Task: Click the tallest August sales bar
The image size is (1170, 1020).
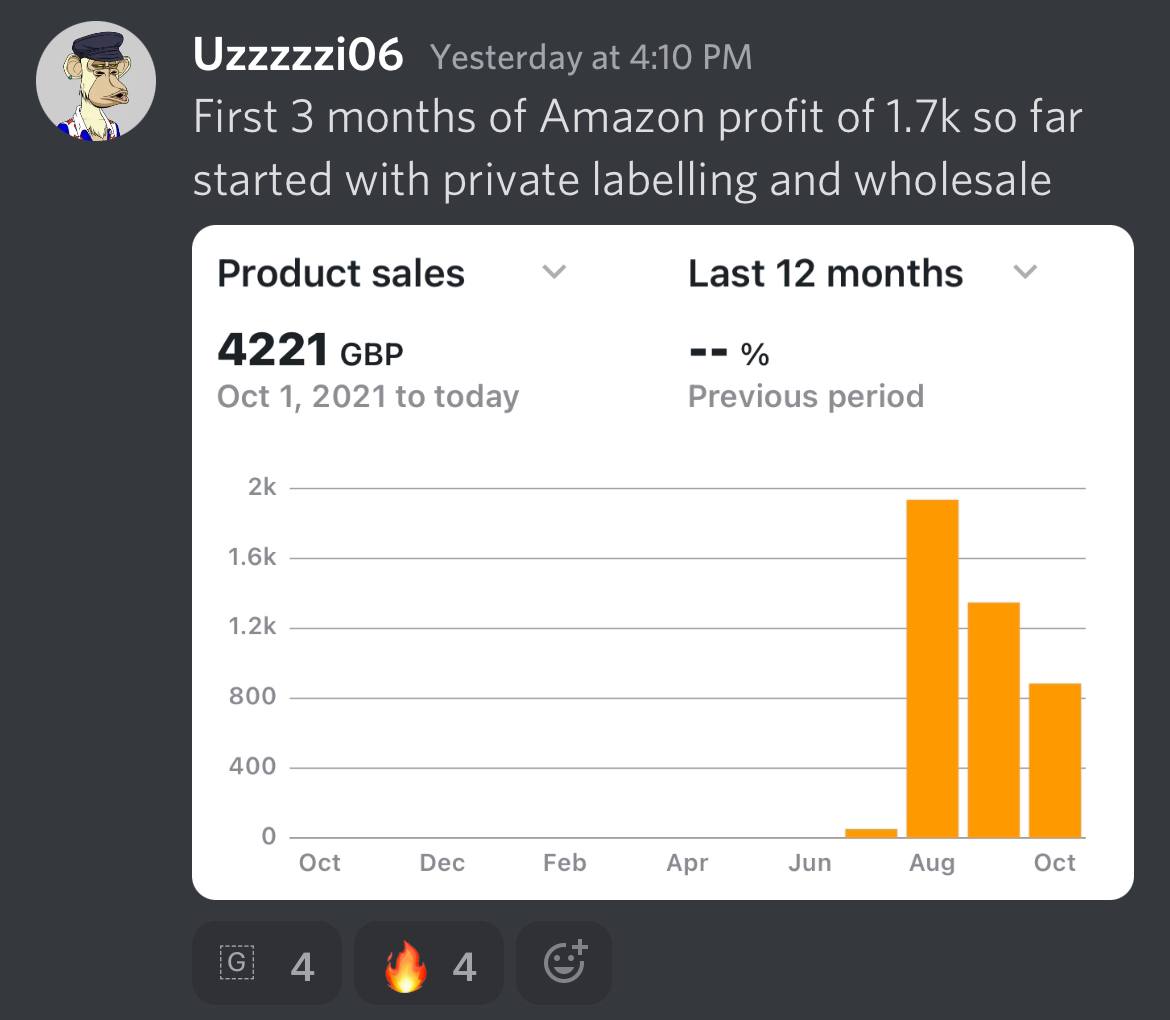Action: [933, 669]
